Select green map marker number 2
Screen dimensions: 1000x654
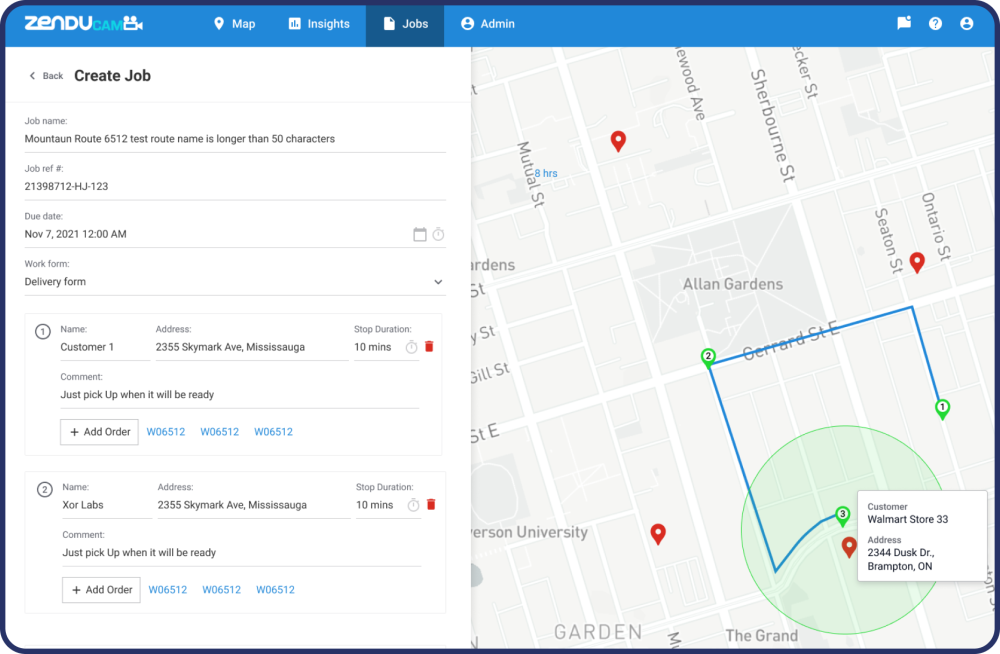[x=708, y=357]
